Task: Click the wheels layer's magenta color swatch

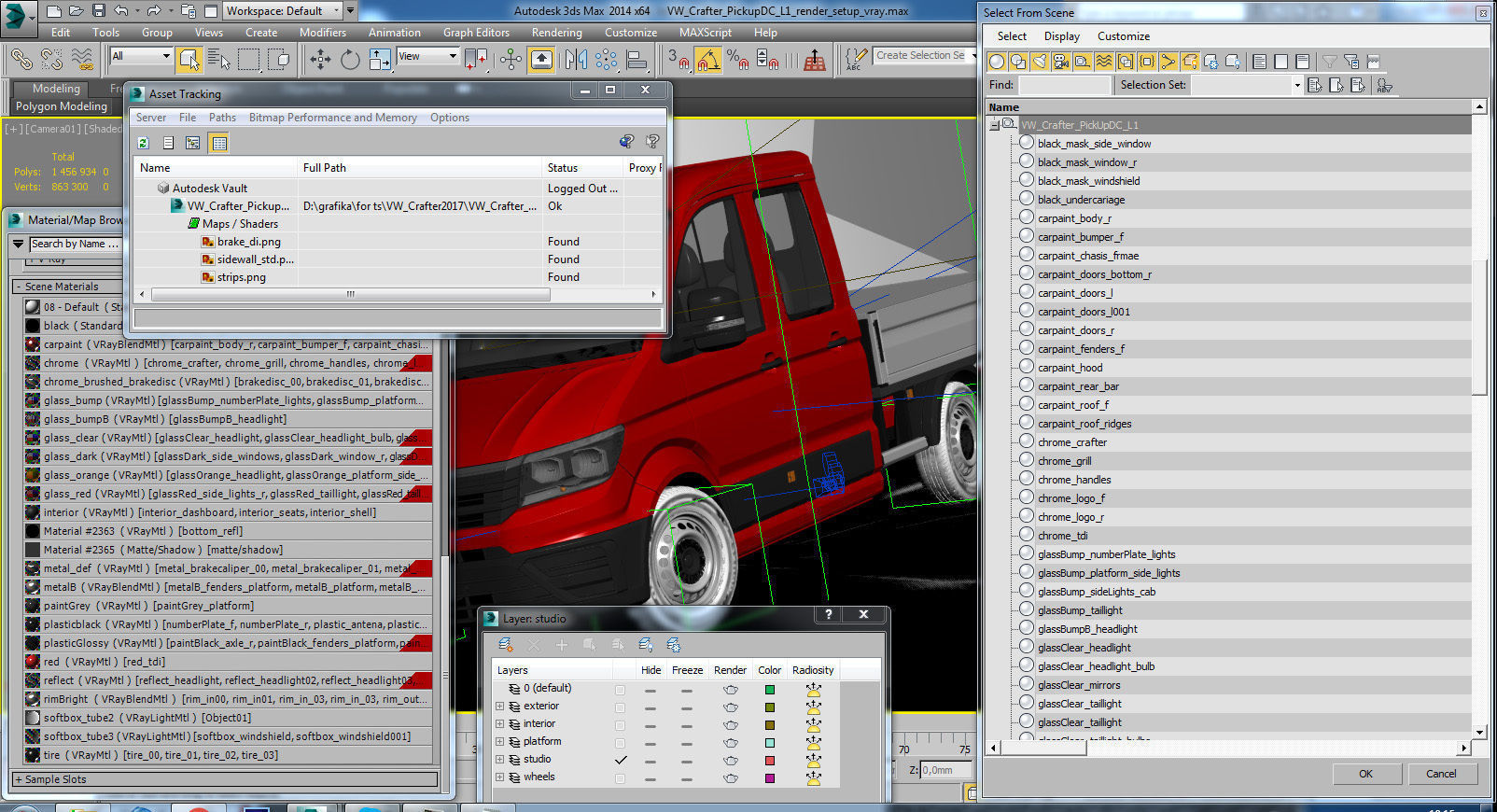Action: tap(770, 778)
